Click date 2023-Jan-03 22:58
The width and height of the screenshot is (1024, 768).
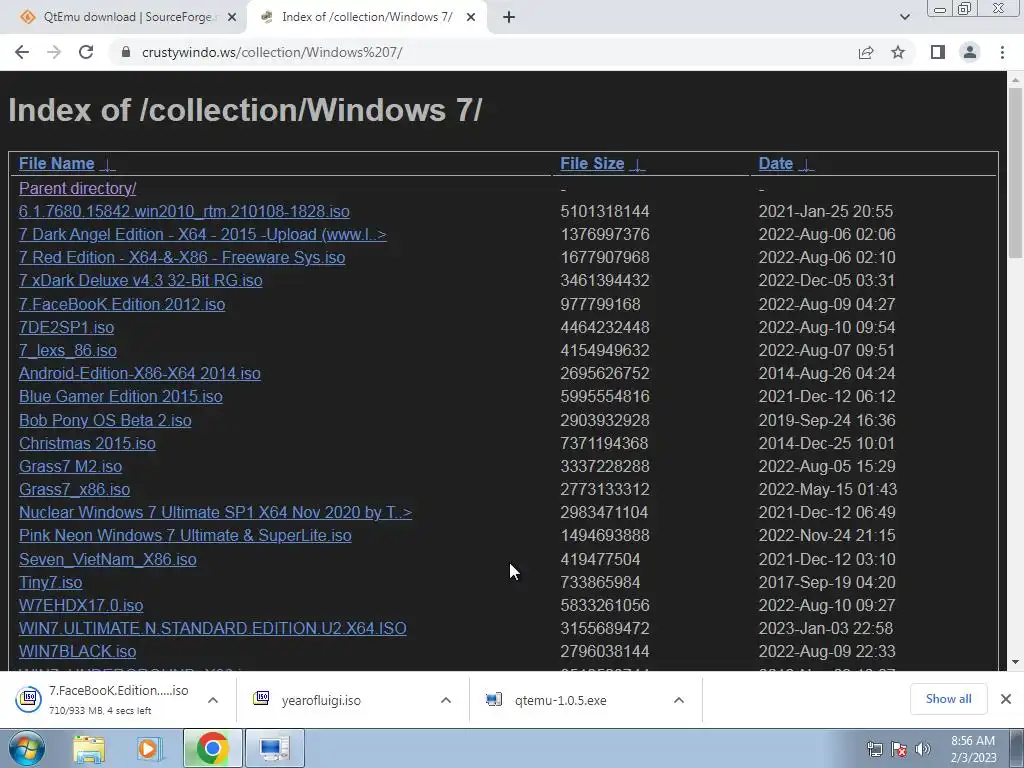point(825,628)
